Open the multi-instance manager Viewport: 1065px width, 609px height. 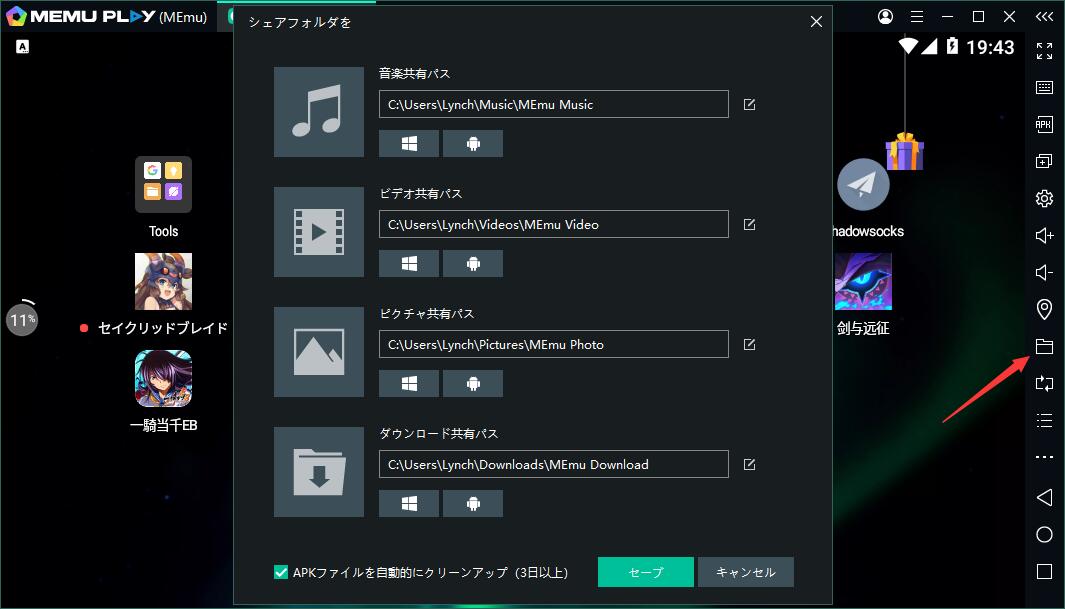(1044, 161)
